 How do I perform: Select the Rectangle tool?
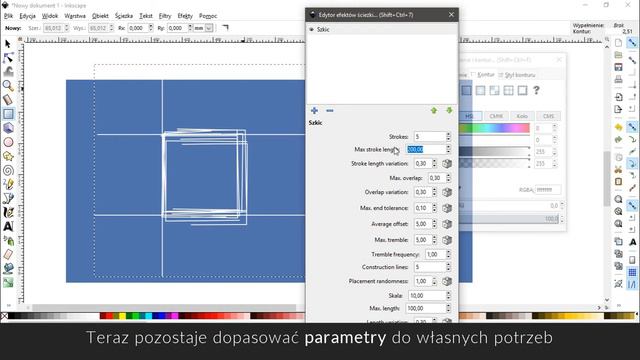click(8, 114)
